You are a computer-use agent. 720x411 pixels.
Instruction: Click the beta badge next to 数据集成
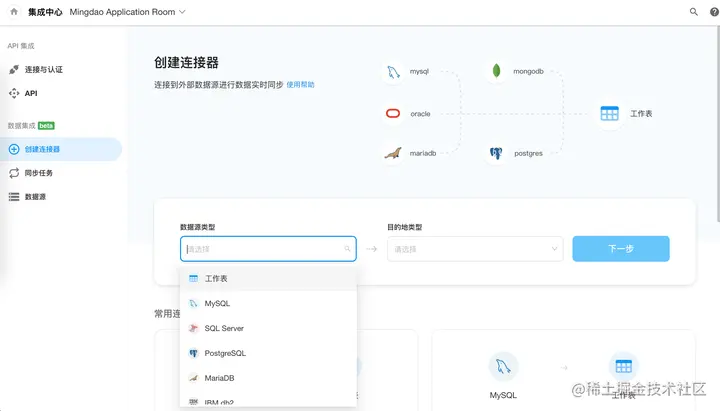click(x=46, y=126)
